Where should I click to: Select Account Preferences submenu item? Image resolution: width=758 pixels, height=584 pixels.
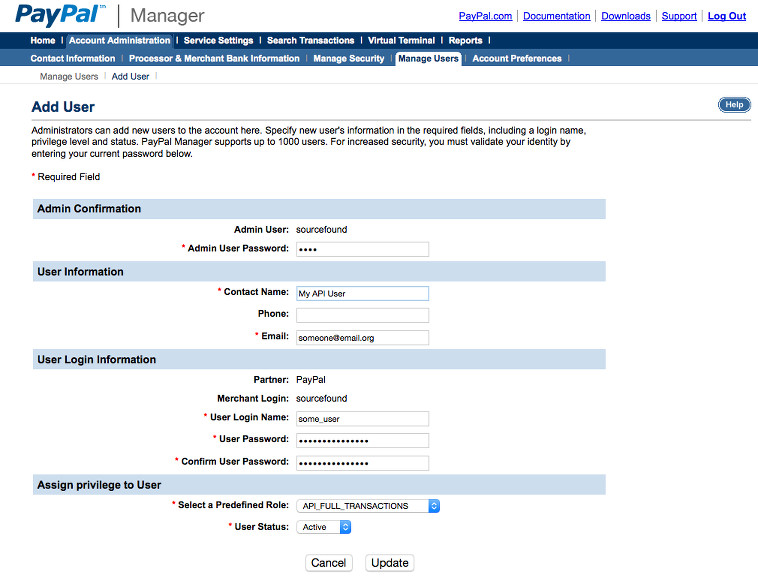[x=516, y=59]
